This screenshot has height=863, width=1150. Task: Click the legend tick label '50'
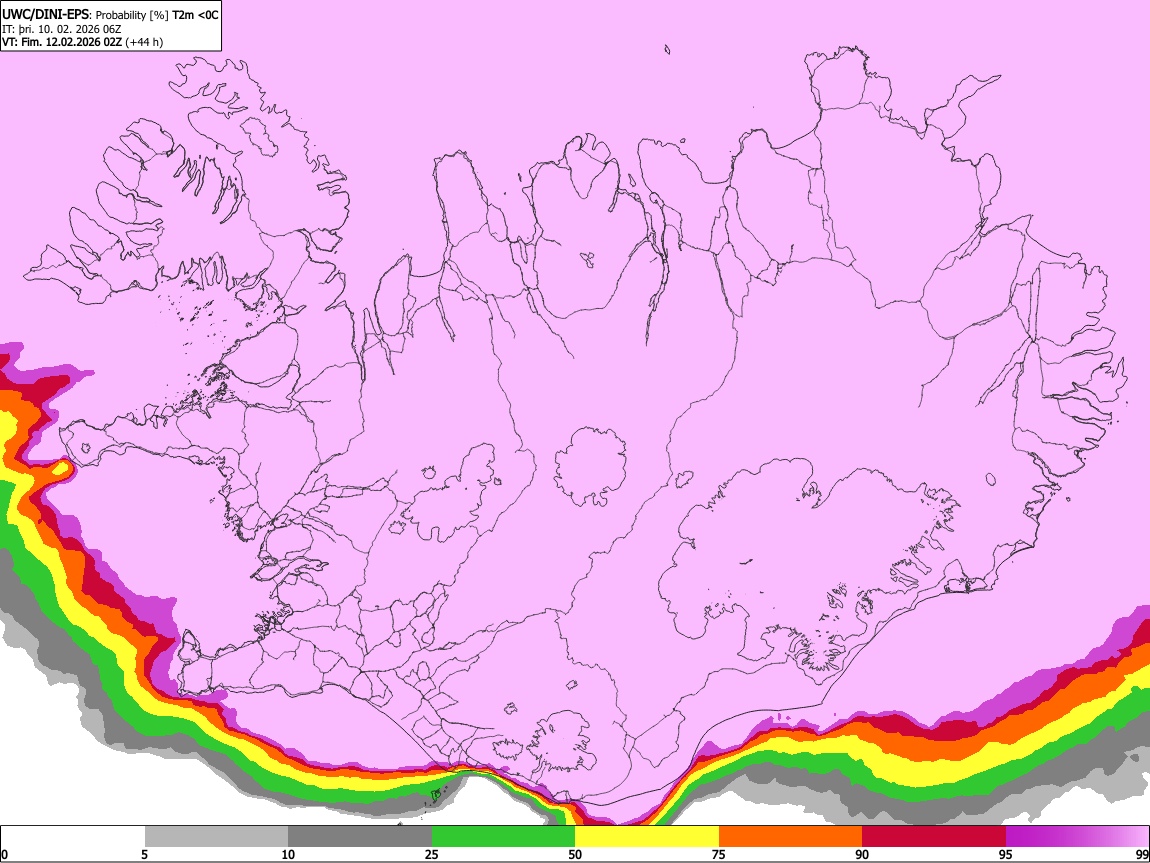(x=575, y=855)
